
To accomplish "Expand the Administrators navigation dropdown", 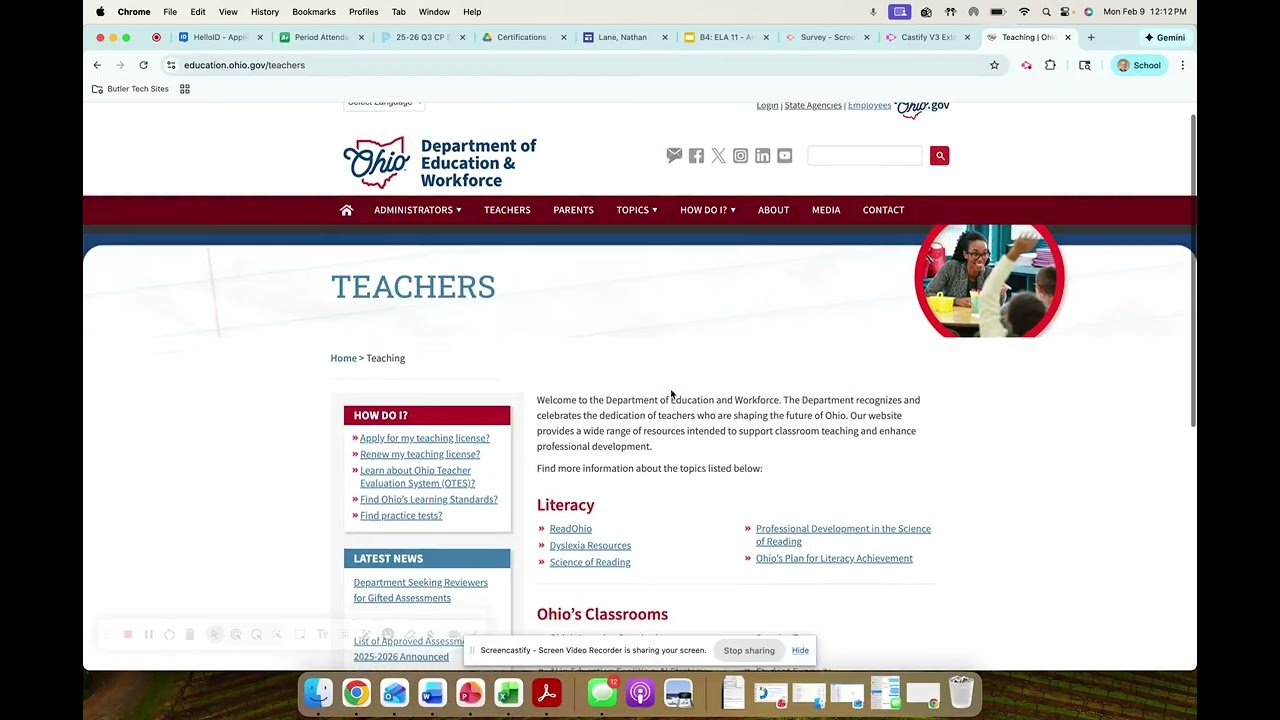I will point(417,210).
